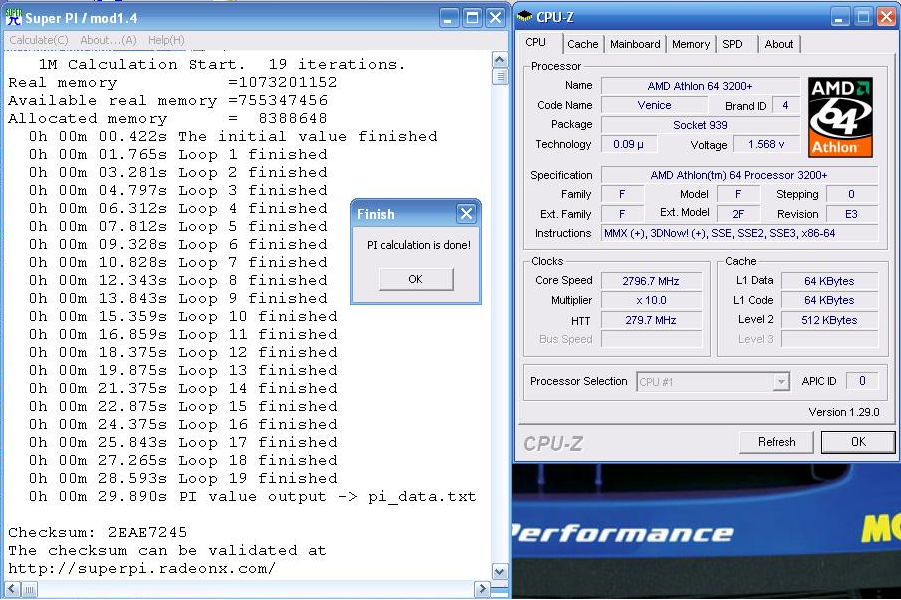Close the Super PI window
Viewport: 901px width, 600px height.
[495, 18]
